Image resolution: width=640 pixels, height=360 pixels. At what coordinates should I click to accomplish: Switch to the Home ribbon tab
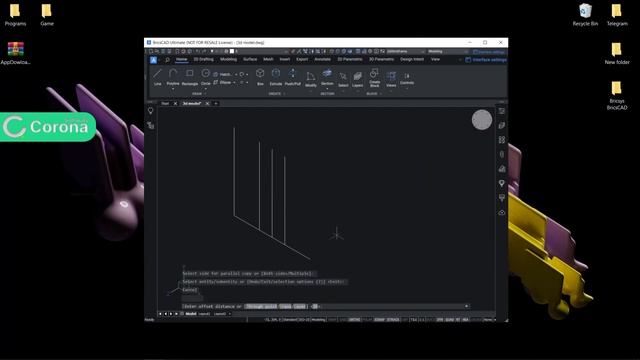(182, 60)
